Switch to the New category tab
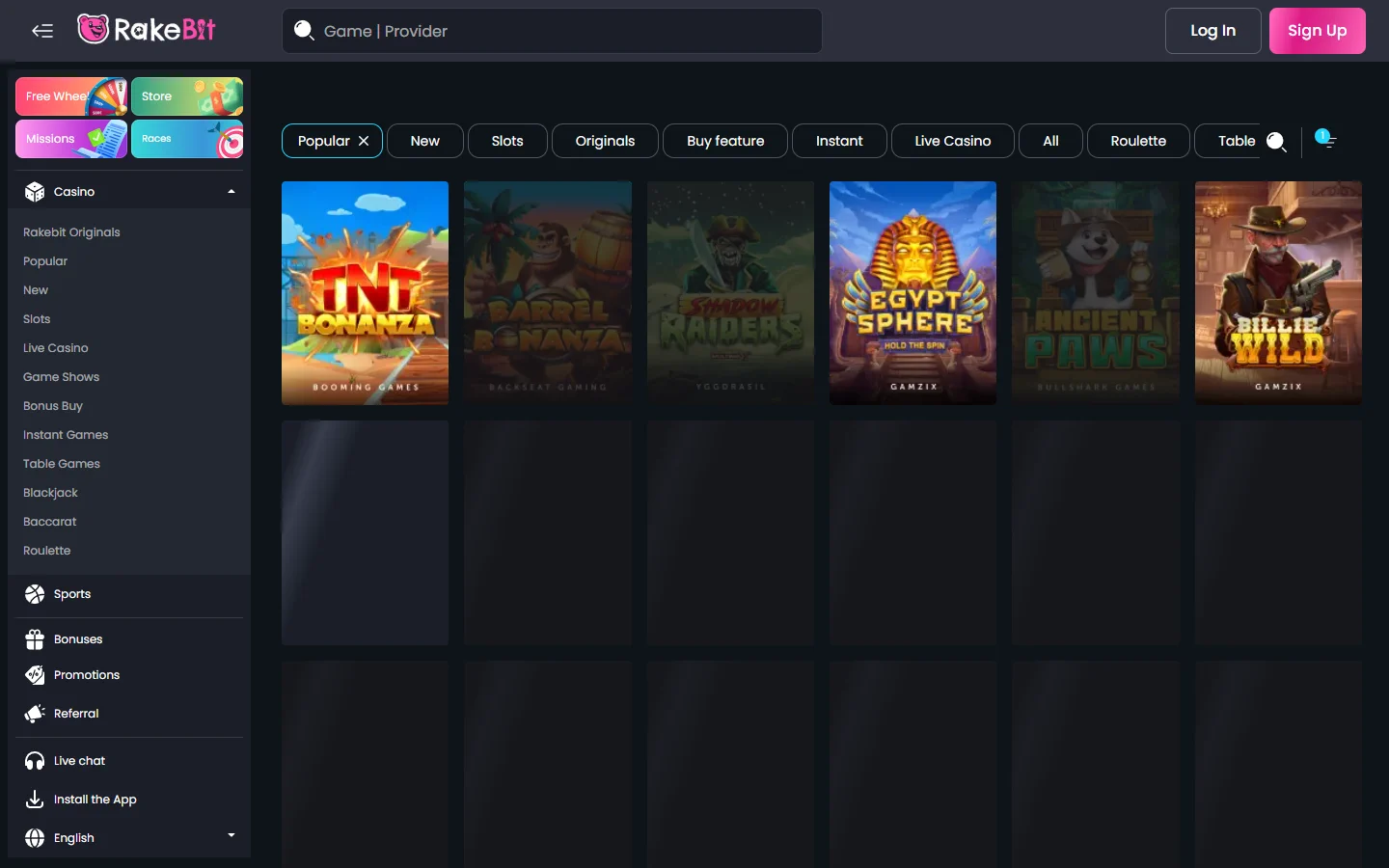 [x=425, y=141]
